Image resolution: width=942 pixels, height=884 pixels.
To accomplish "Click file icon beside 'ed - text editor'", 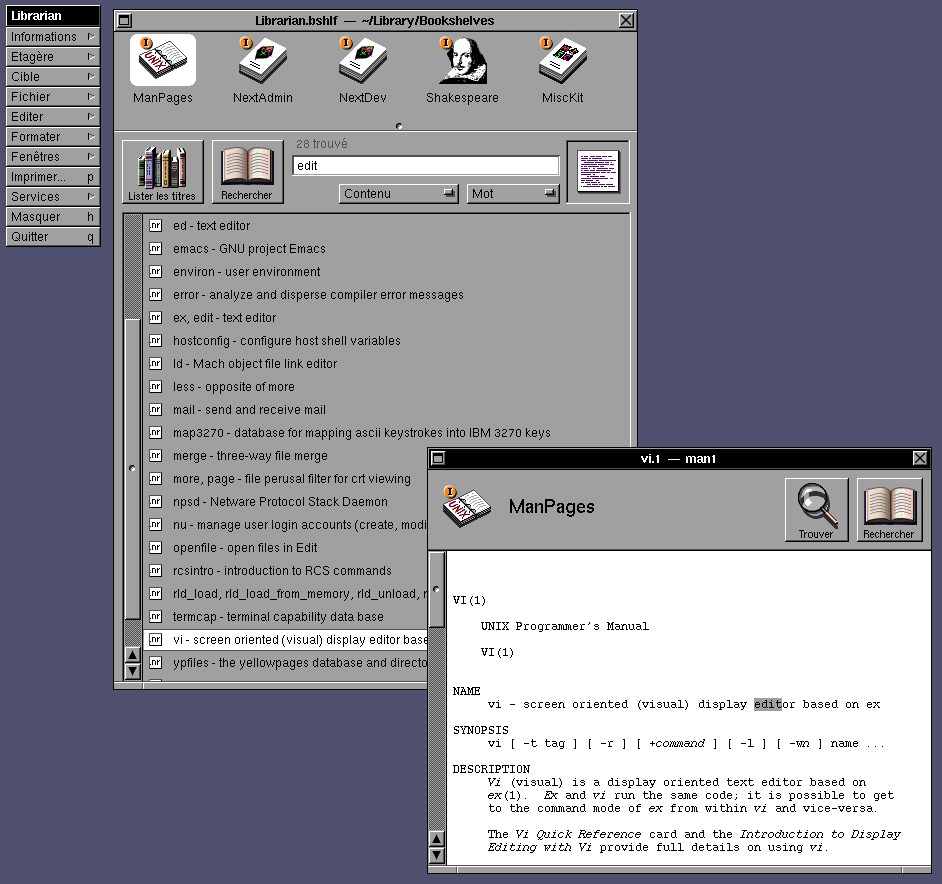I will pyautogui.click(x=156, y=225).
